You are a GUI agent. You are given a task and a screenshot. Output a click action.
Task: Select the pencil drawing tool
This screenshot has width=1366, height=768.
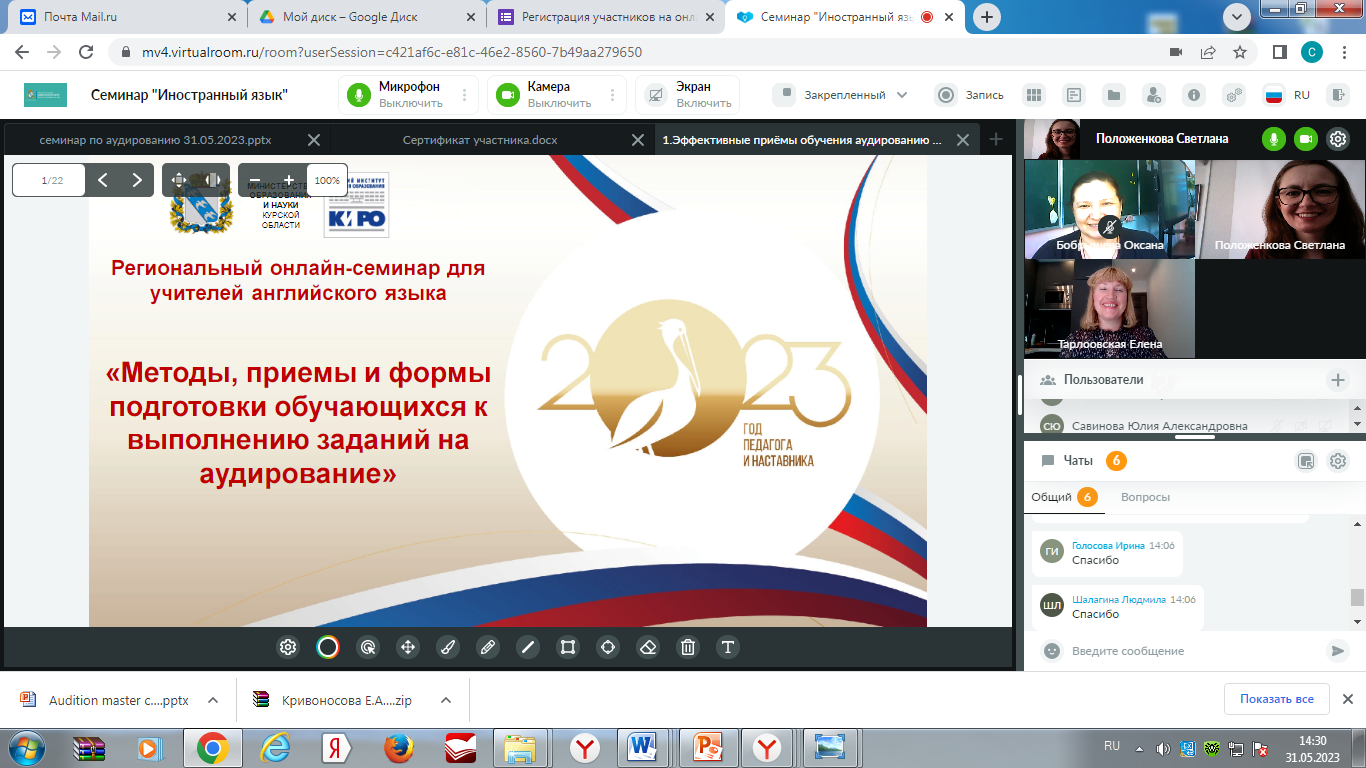[488, 647]
